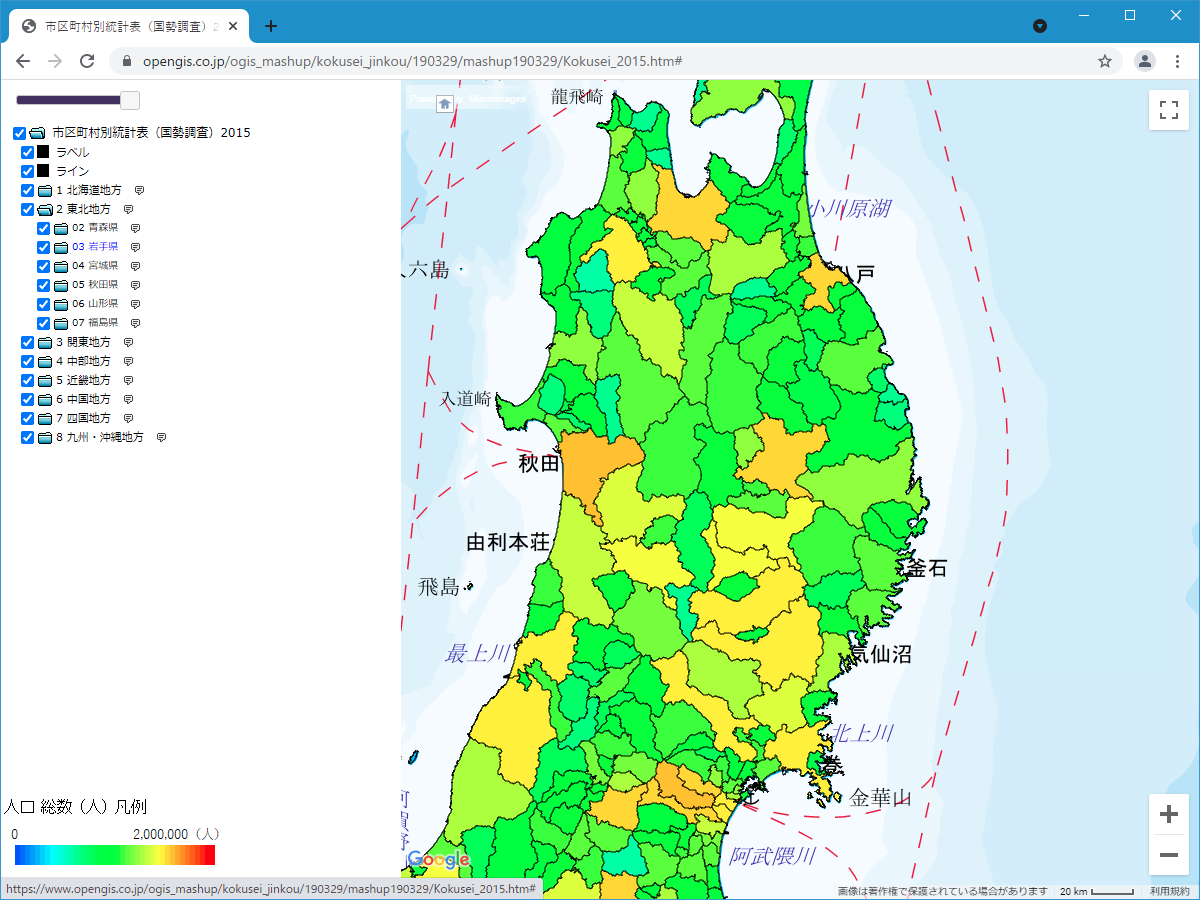
Task: Click the black legend swatch for ラベル
Action: (x=43, y=152)
